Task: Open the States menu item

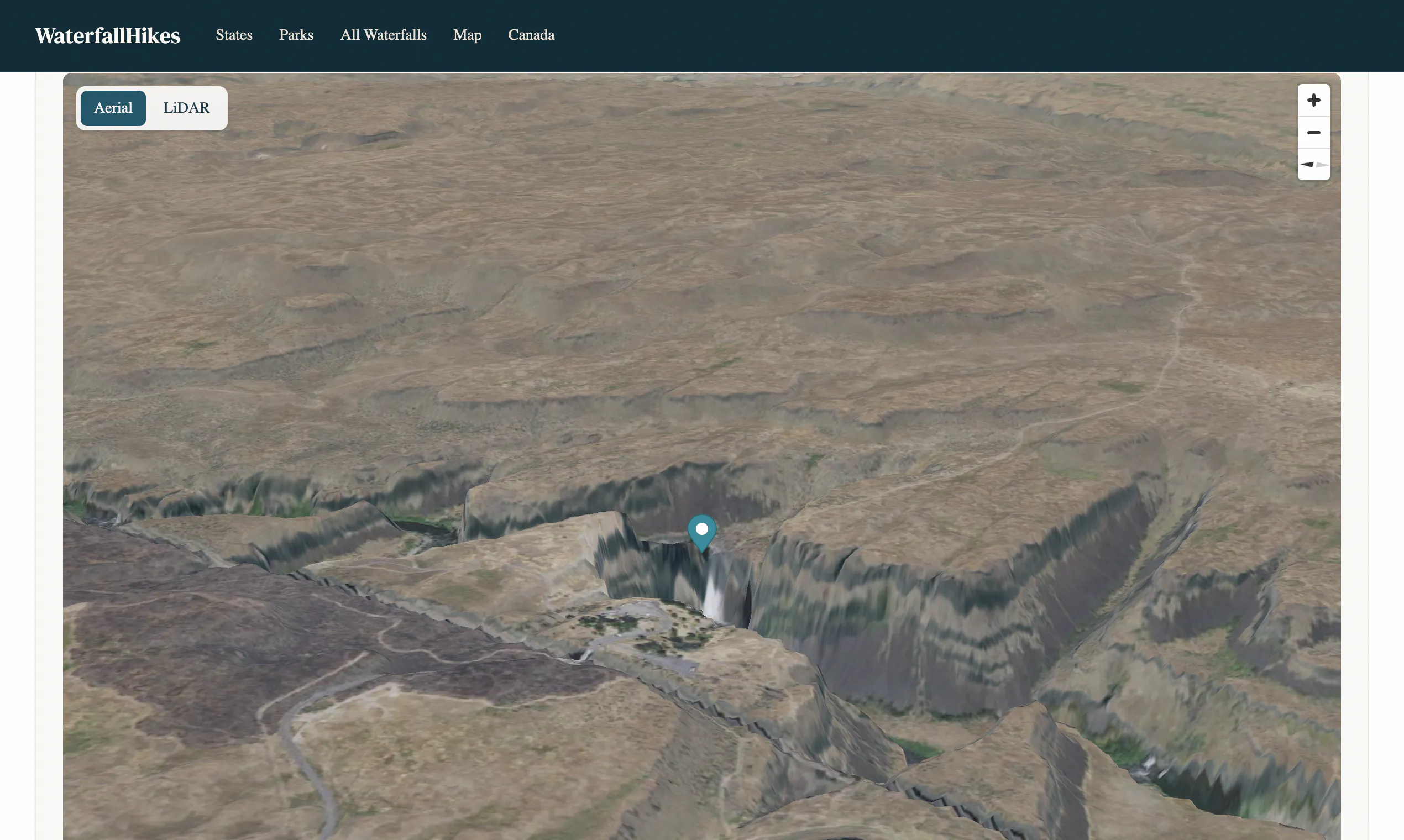Action: [x=234, y=35]
